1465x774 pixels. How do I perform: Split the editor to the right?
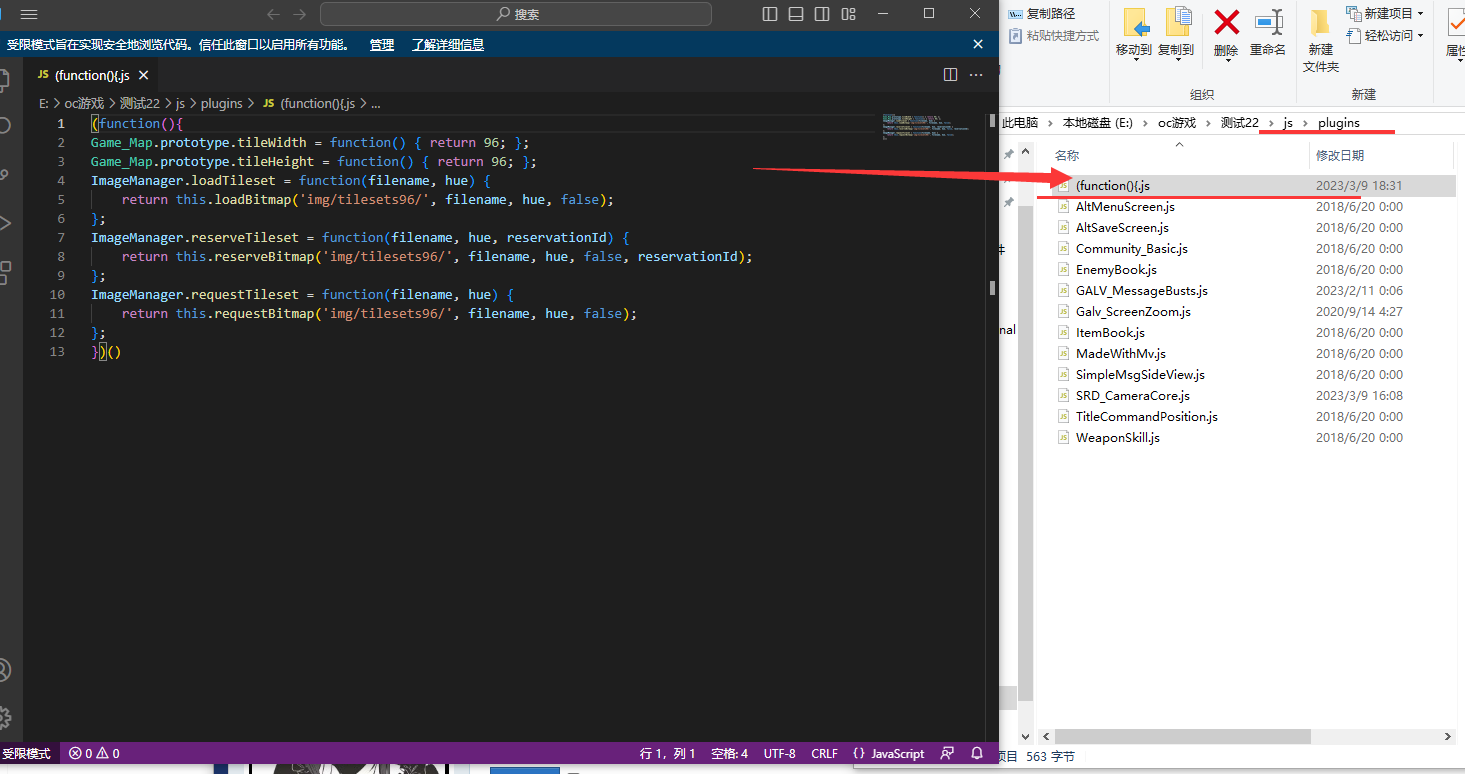point(950,75)
